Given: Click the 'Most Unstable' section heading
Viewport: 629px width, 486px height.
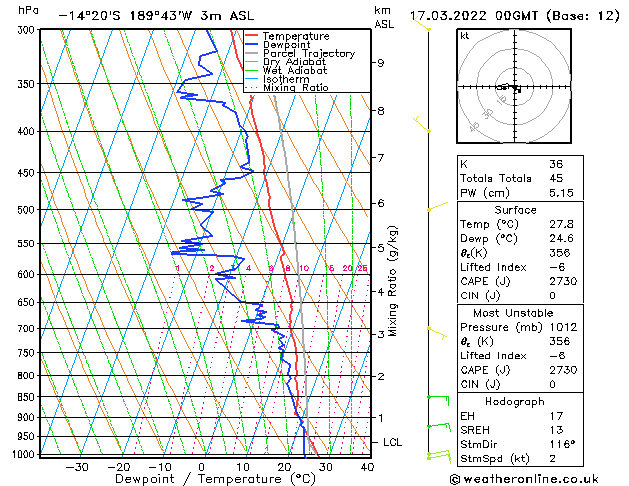Looking at the screenshot, I should click(x=513, y=313).
